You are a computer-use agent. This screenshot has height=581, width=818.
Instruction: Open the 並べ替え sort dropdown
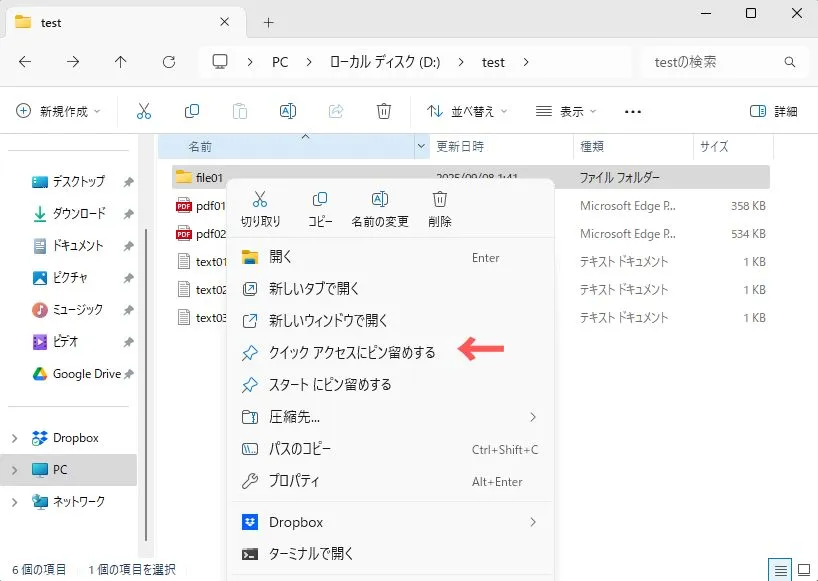pos(467,111)
